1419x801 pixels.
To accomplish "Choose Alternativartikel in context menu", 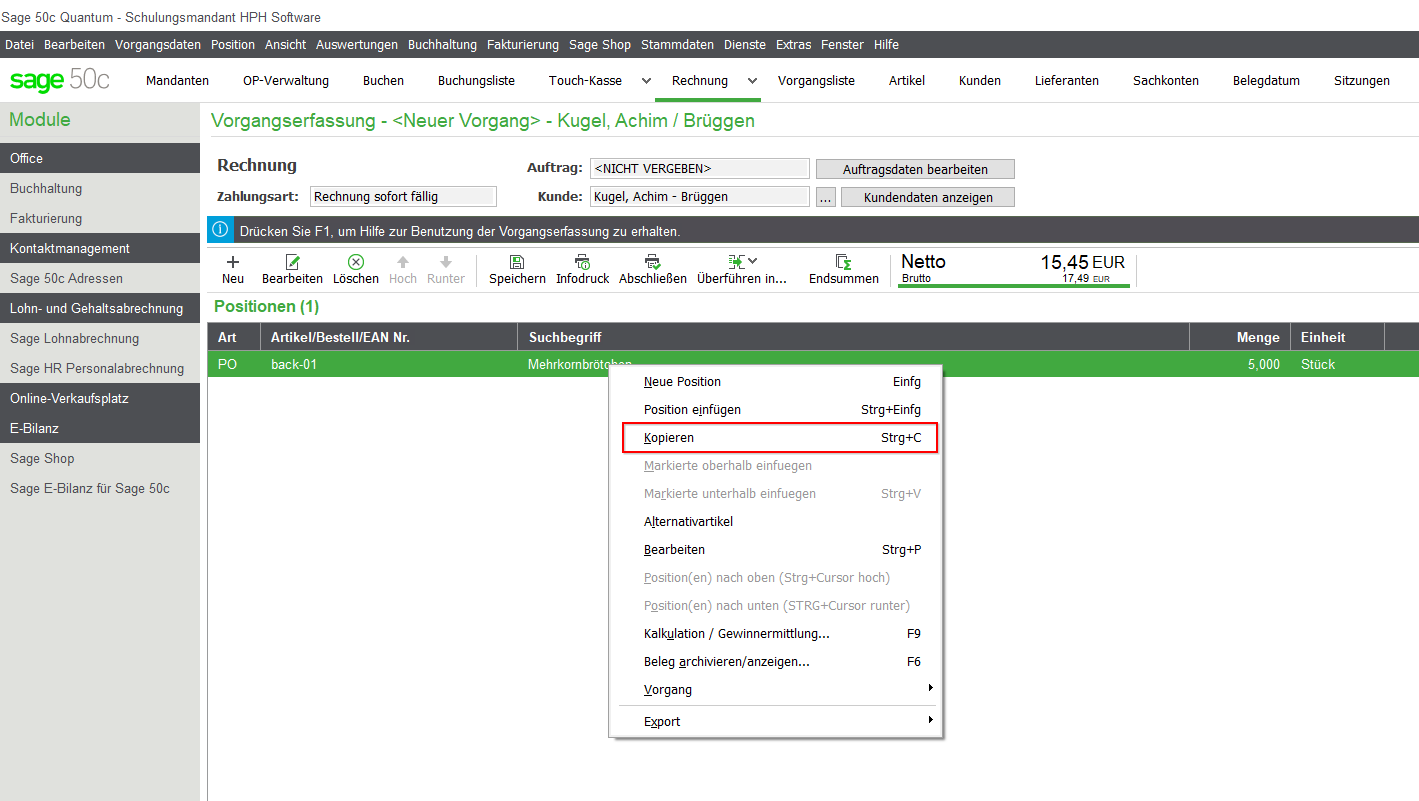I will 776,522.
